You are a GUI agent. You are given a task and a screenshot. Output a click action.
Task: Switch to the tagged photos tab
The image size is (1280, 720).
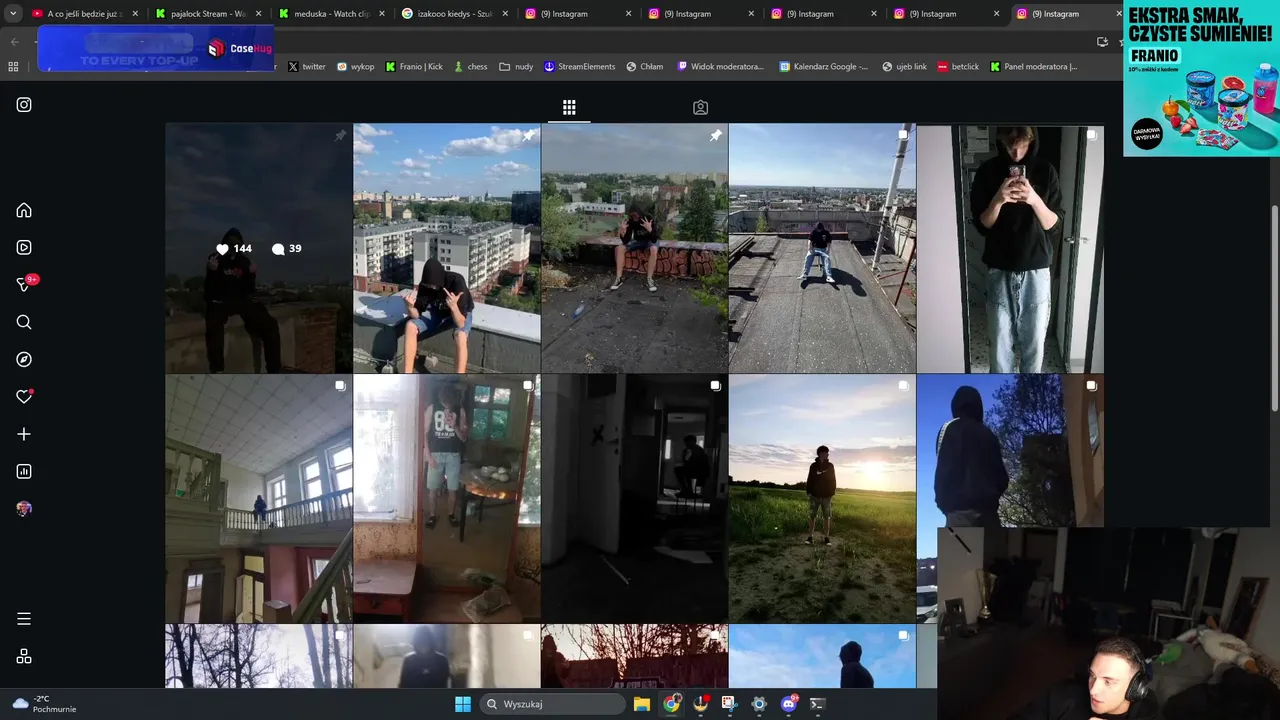(700, 107)
